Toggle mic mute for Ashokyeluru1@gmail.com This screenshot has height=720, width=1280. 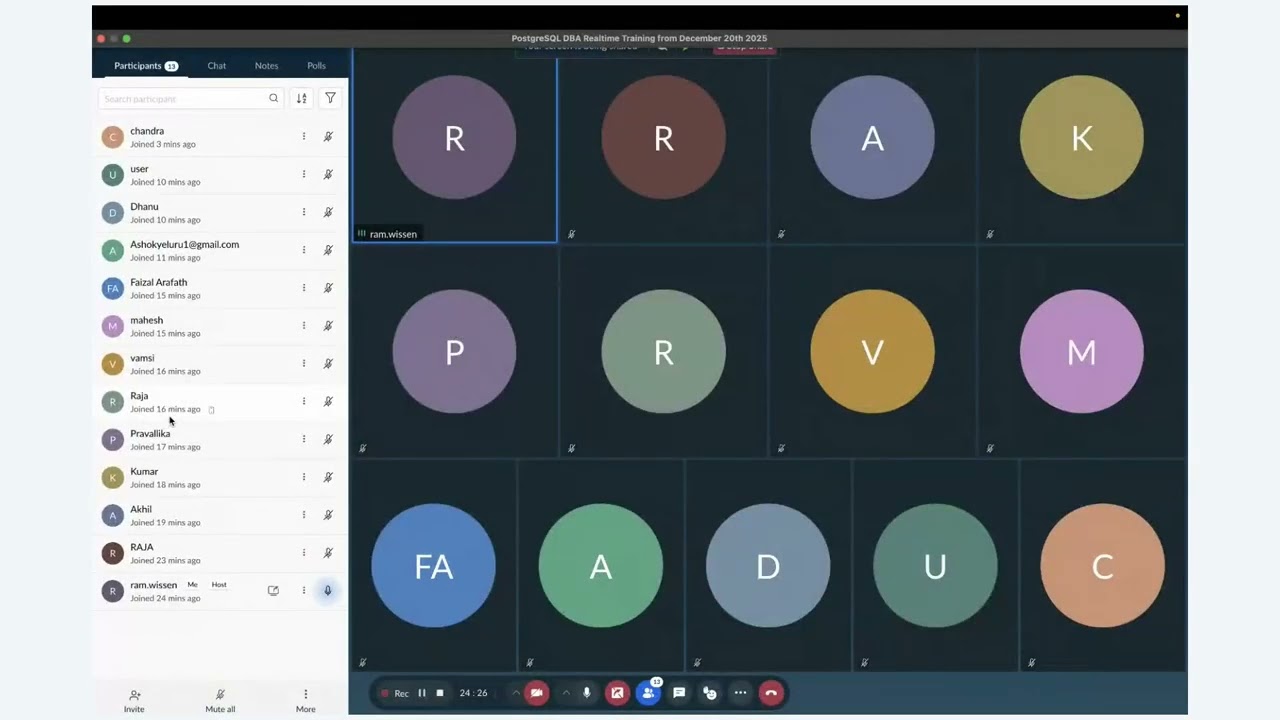coord(328,250)
